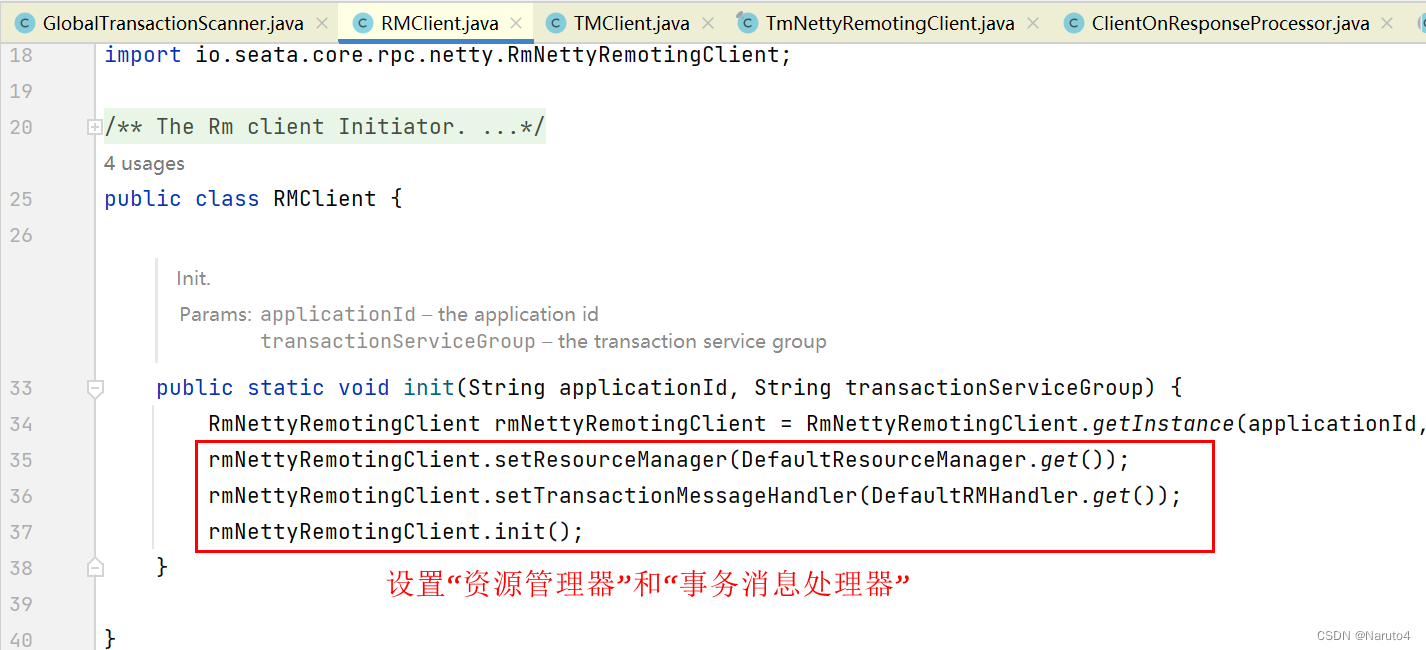This screenshot has height=650, width=1426.
Task: Open the GlobalTransactionScanner.java tab
Action: (172, 23)
